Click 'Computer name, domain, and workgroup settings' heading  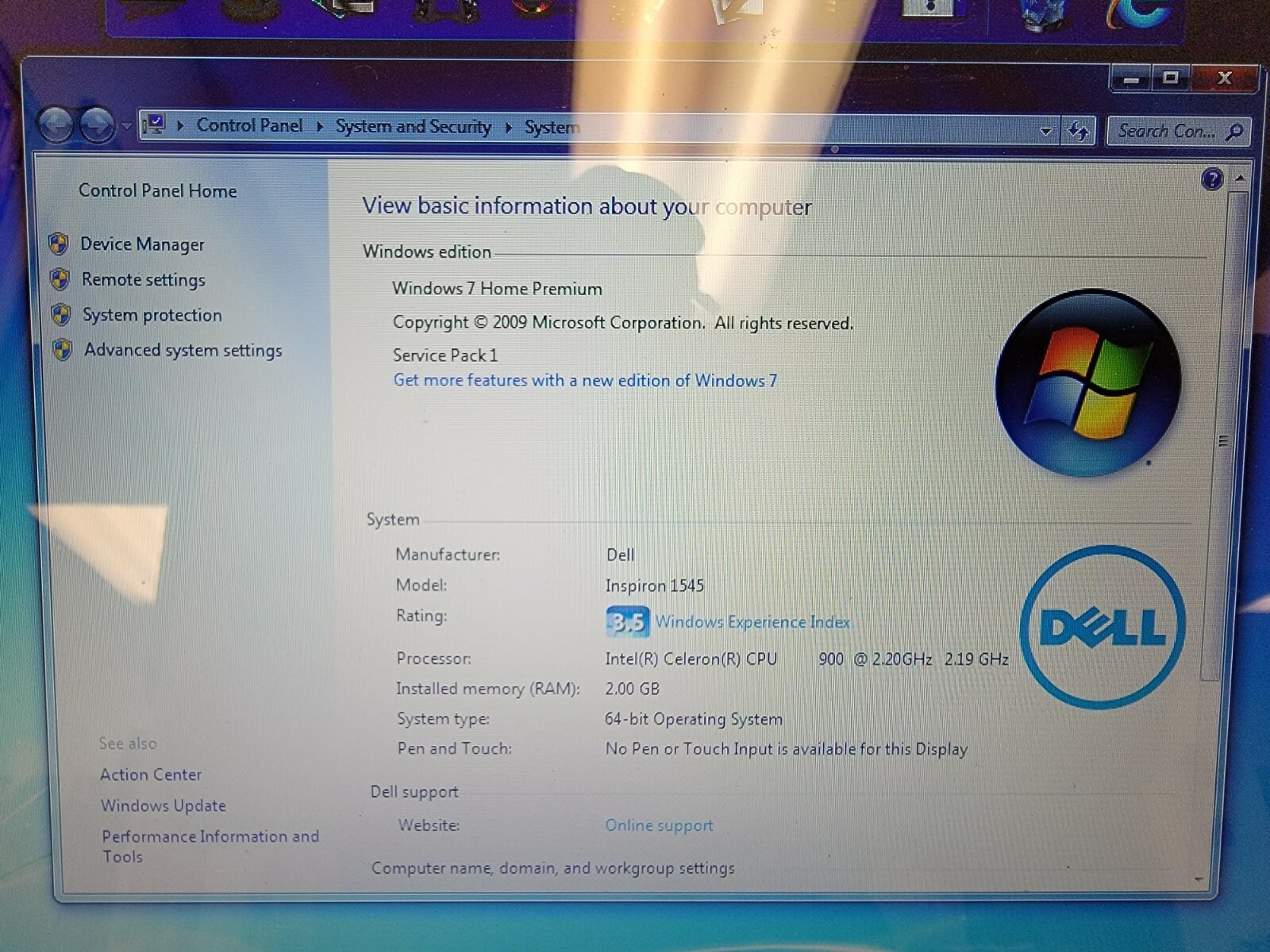pyautogui.click(x=553, y=868)
